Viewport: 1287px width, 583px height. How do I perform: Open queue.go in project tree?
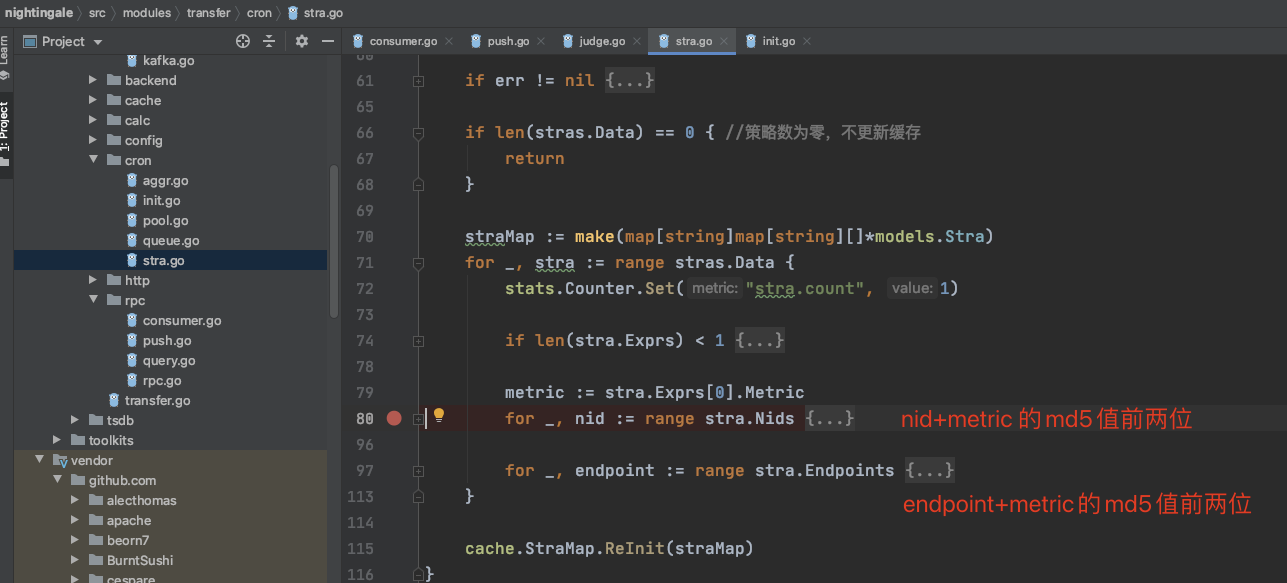point(171,240)
